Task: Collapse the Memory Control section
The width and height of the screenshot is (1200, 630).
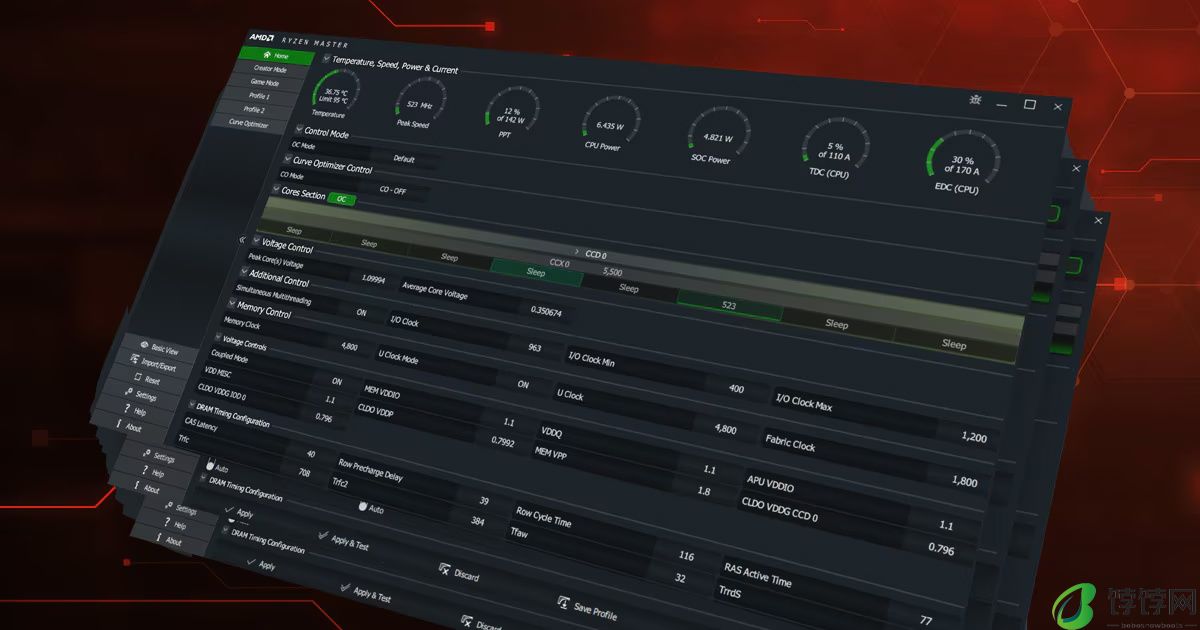Action: click(230, 302)
